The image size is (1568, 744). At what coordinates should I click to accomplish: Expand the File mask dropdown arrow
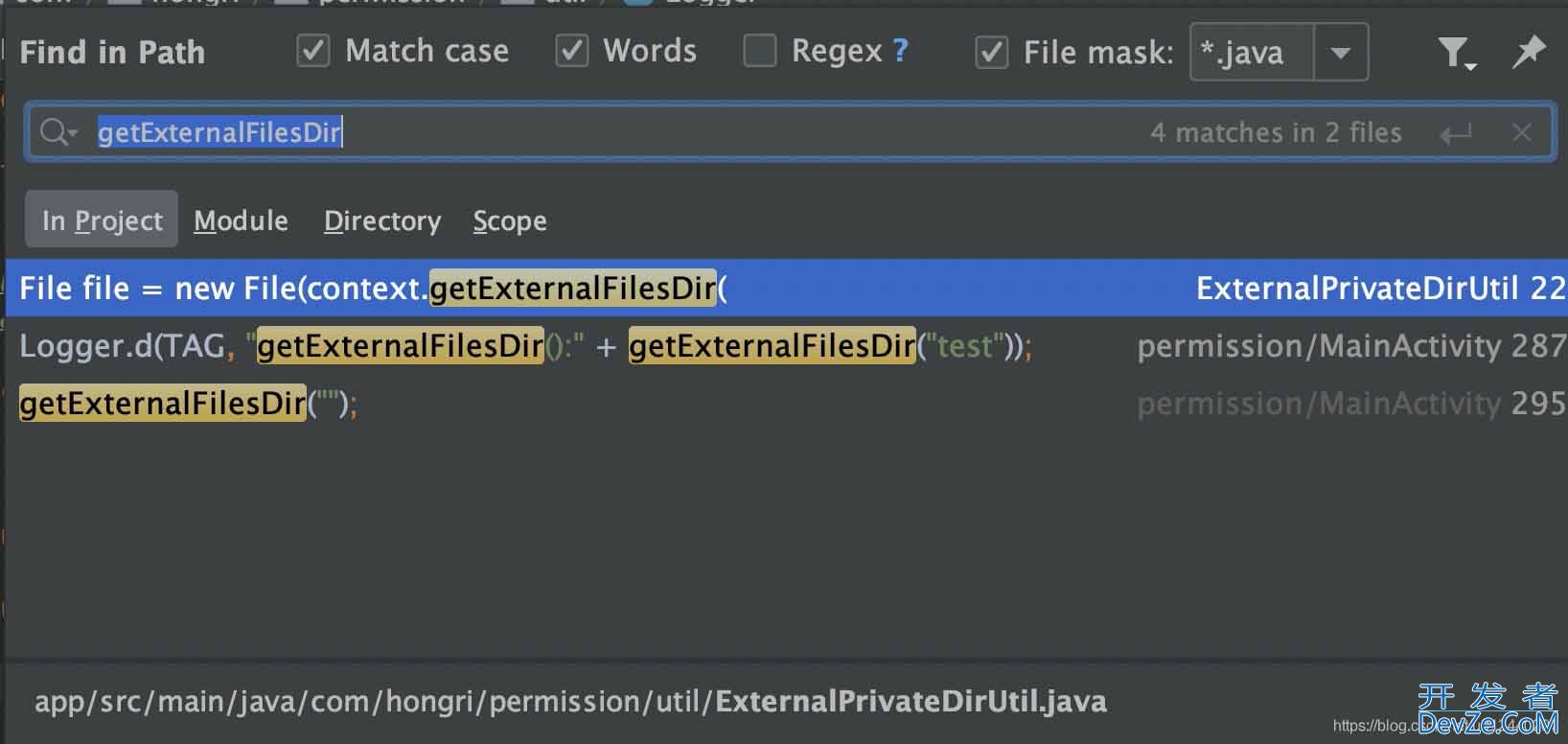[1341, 52]
